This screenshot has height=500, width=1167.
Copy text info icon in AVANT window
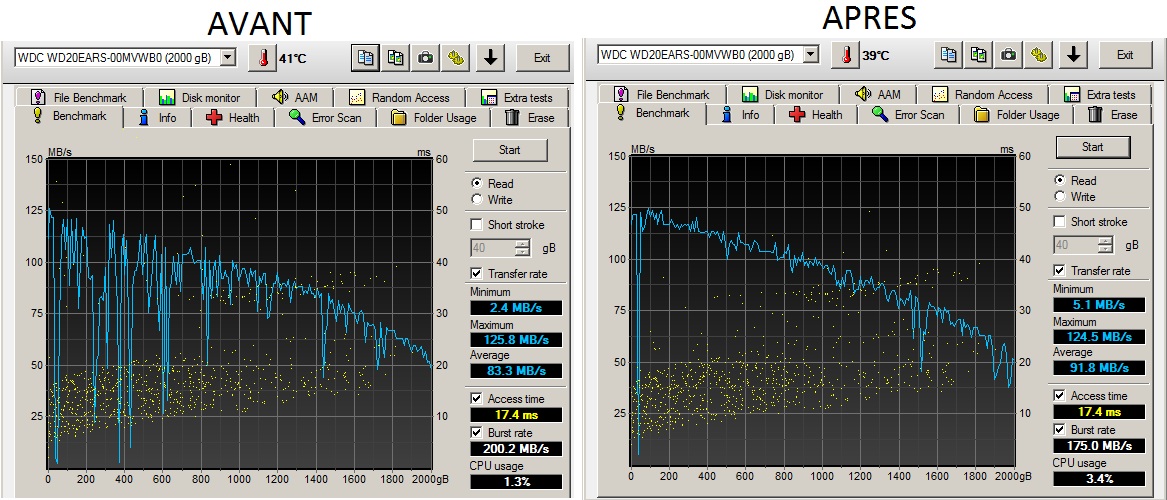pos(365,58)
